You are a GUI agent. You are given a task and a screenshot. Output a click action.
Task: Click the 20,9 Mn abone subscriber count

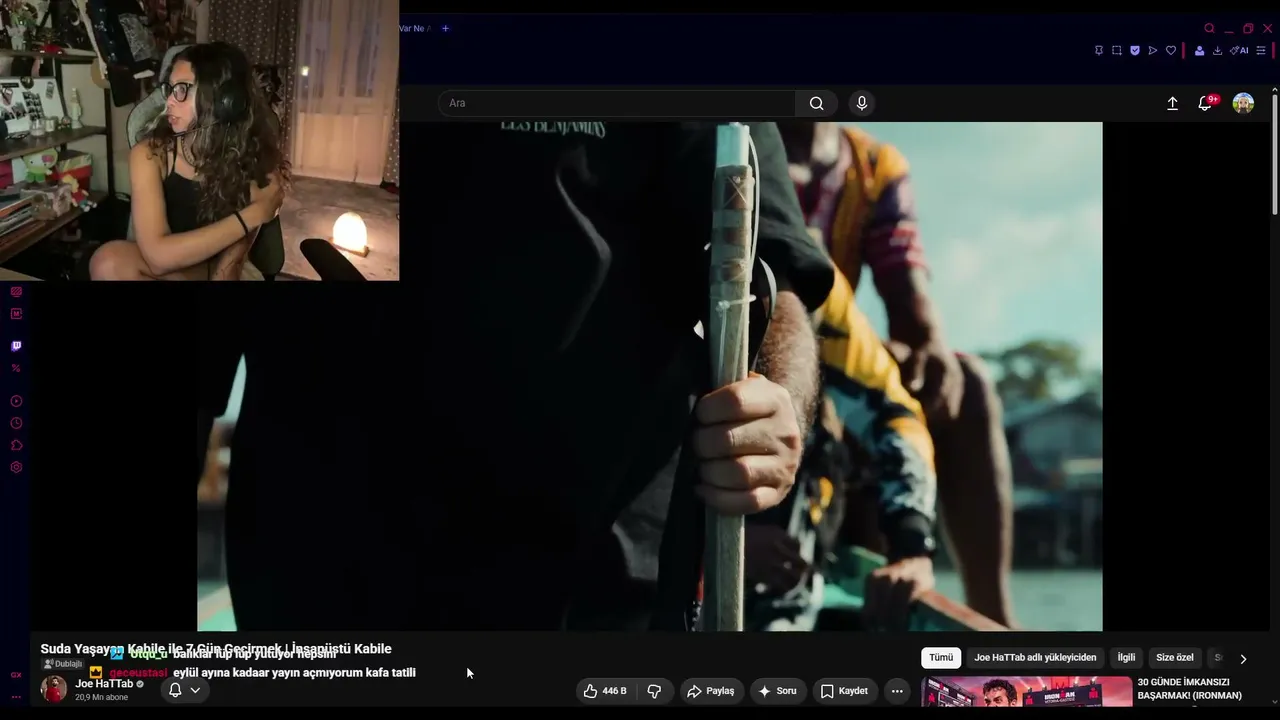[102, 697]
